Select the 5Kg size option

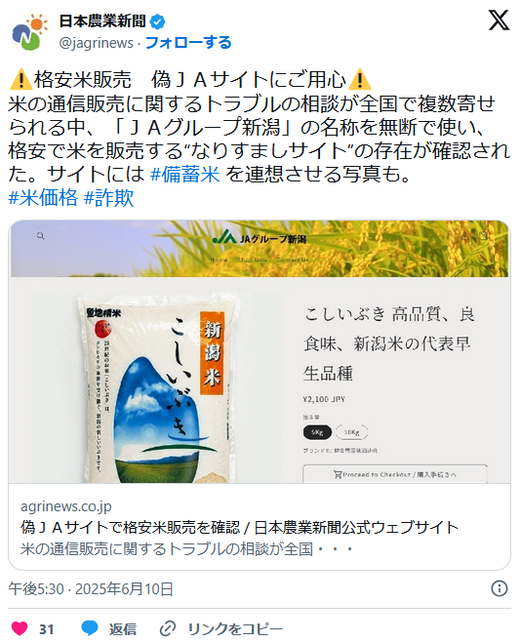pyautogui.click(x=317, y=432)
